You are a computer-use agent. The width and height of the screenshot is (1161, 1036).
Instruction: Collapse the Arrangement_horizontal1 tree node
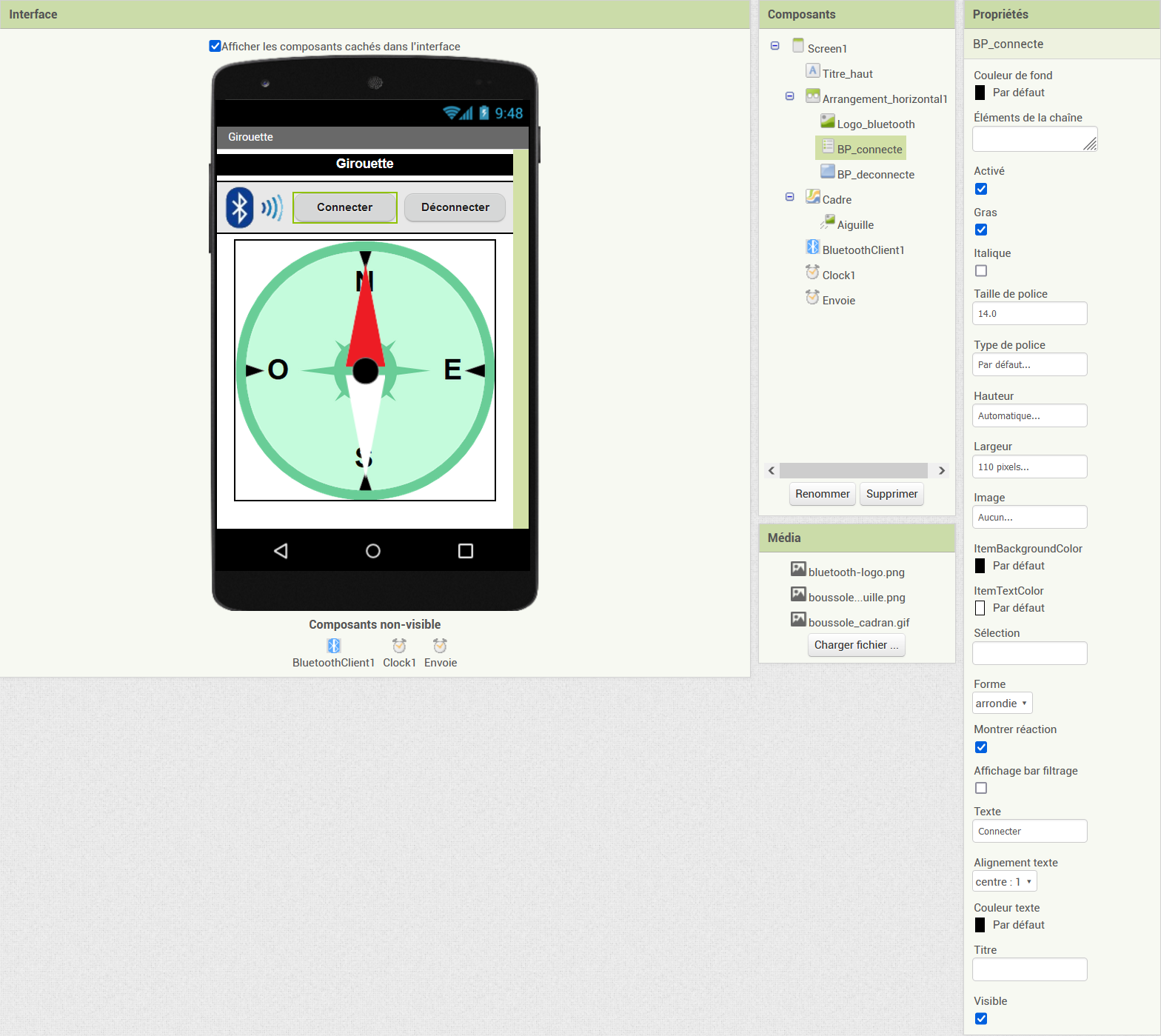pyautogui.click(x=790, y=96)
